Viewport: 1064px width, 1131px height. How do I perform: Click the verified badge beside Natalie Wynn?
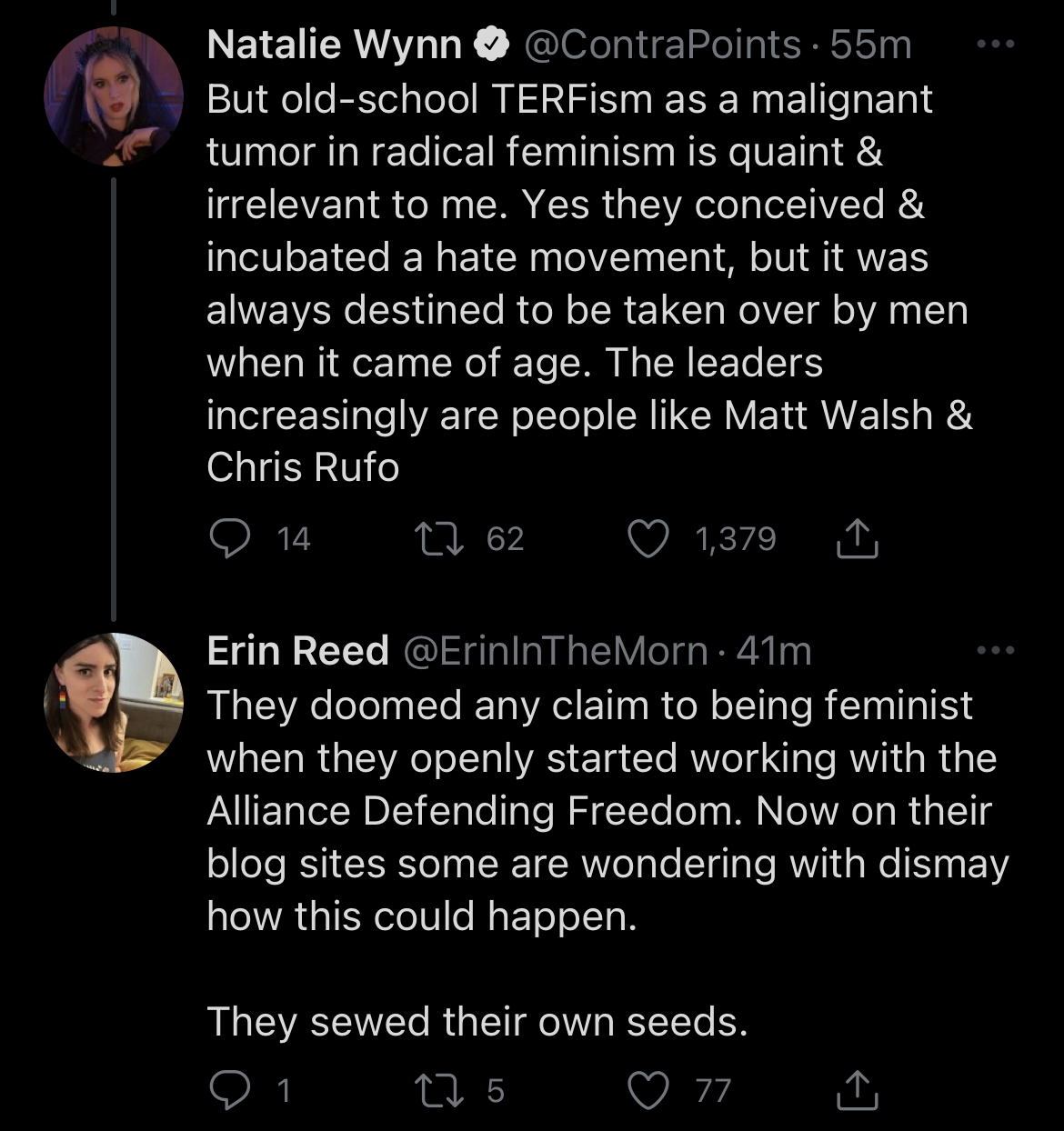pyautogui.click(x=492, y=45)
